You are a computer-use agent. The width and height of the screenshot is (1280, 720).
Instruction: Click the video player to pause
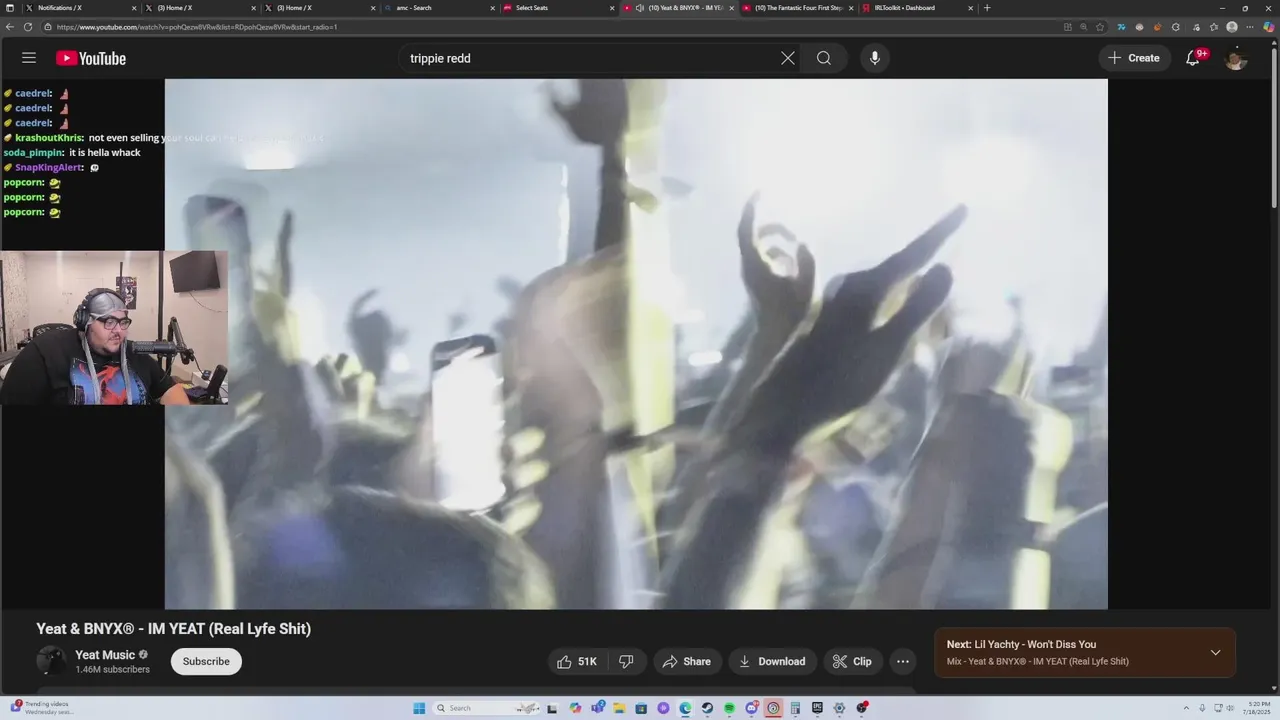coord(636,344)
